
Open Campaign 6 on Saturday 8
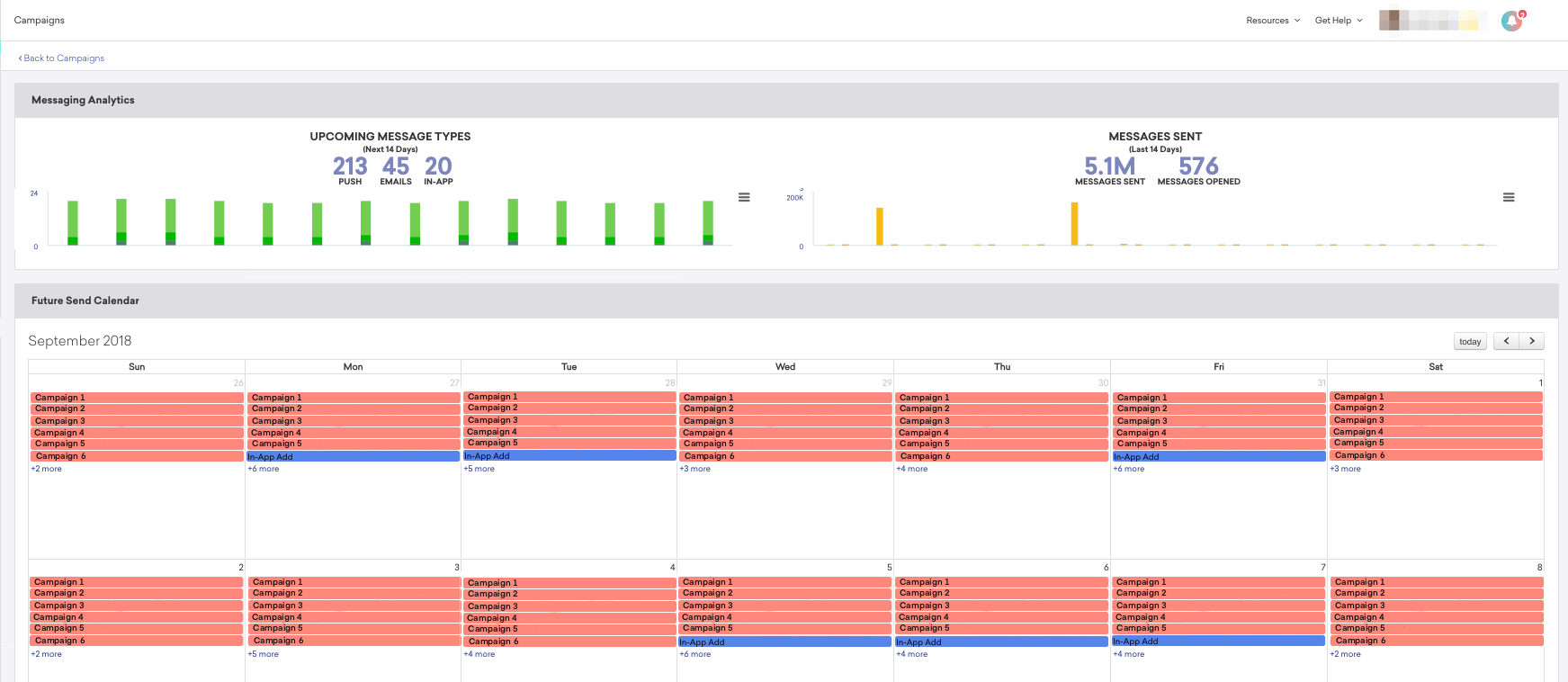pyautogui.click(x=1436, y=641)
